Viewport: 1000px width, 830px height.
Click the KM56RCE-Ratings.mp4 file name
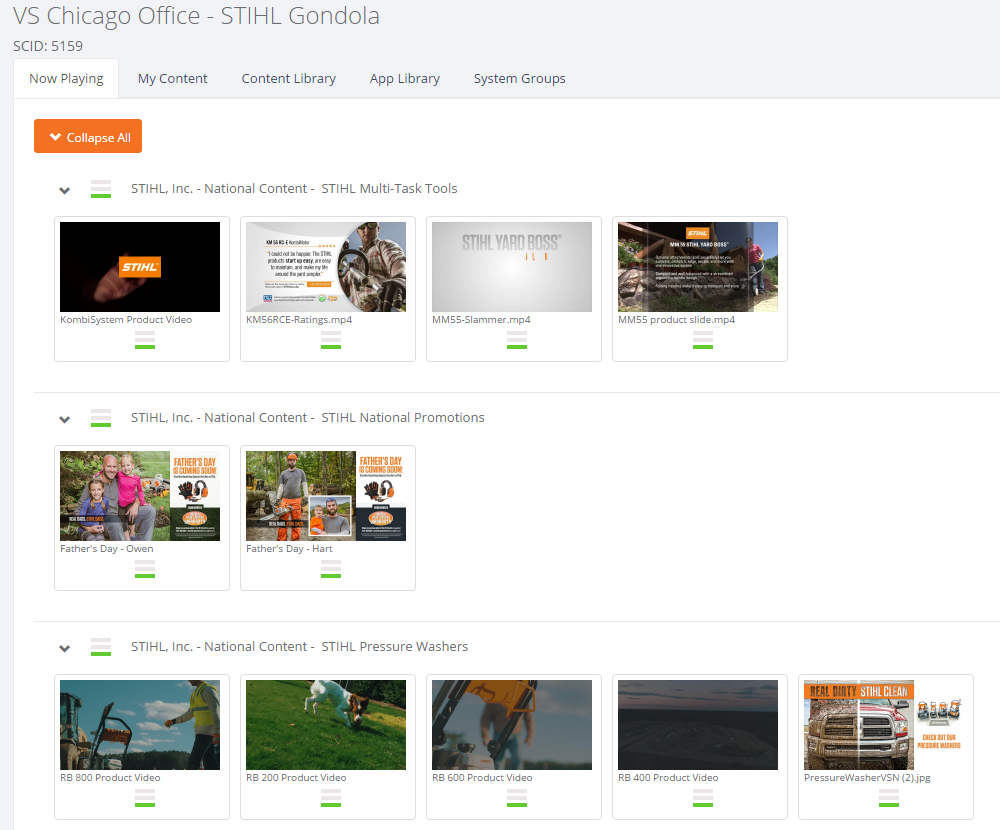pos(299,320)
